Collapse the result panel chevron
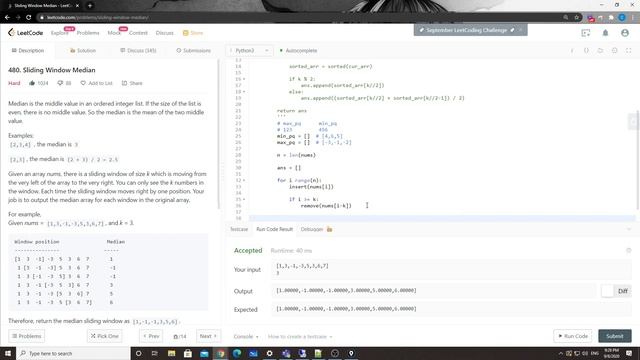 pyautogui.click(x=629, y=229)
